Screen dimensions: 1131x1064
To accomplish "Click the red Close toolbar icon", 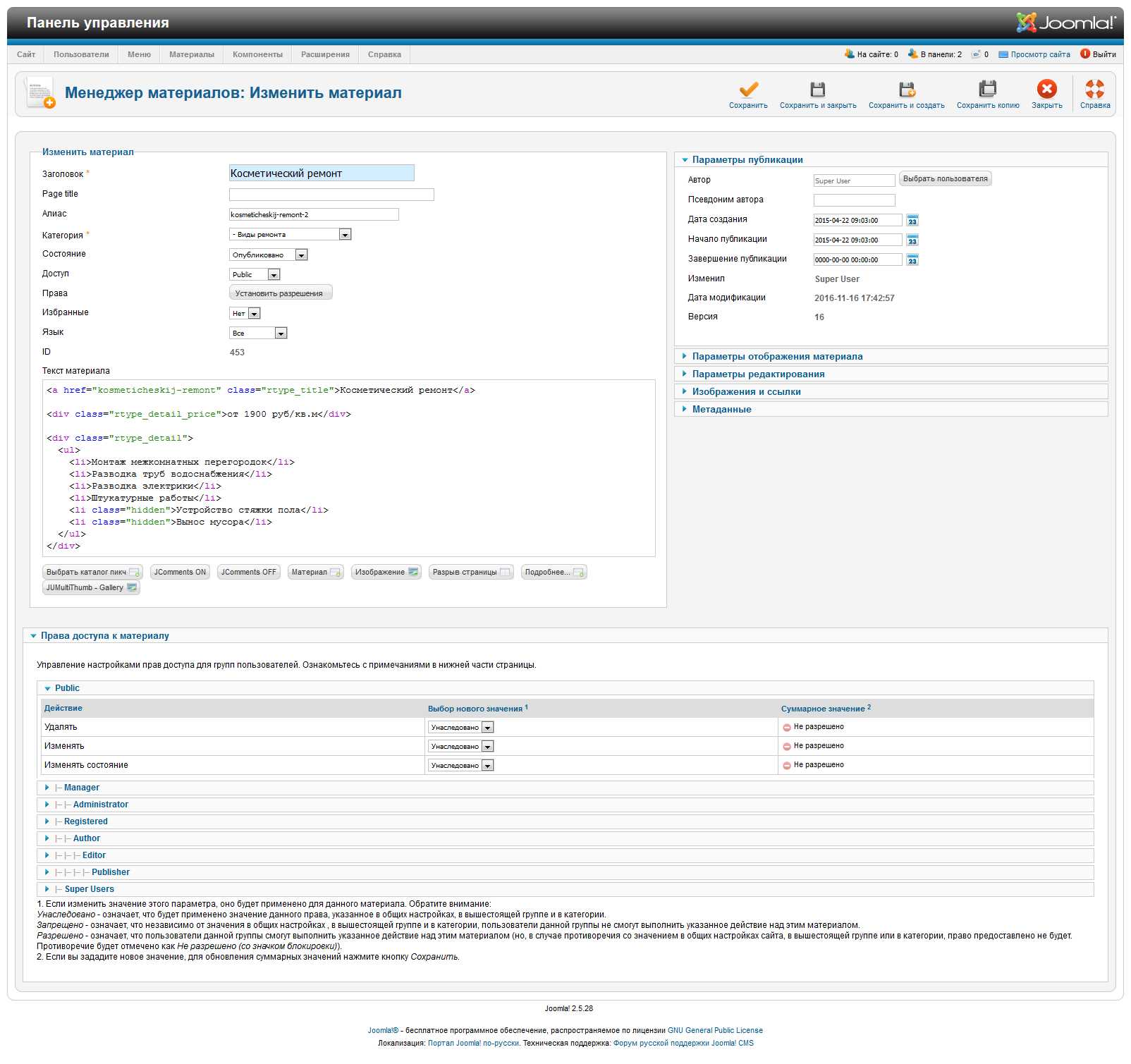I will coord(1046,90).
